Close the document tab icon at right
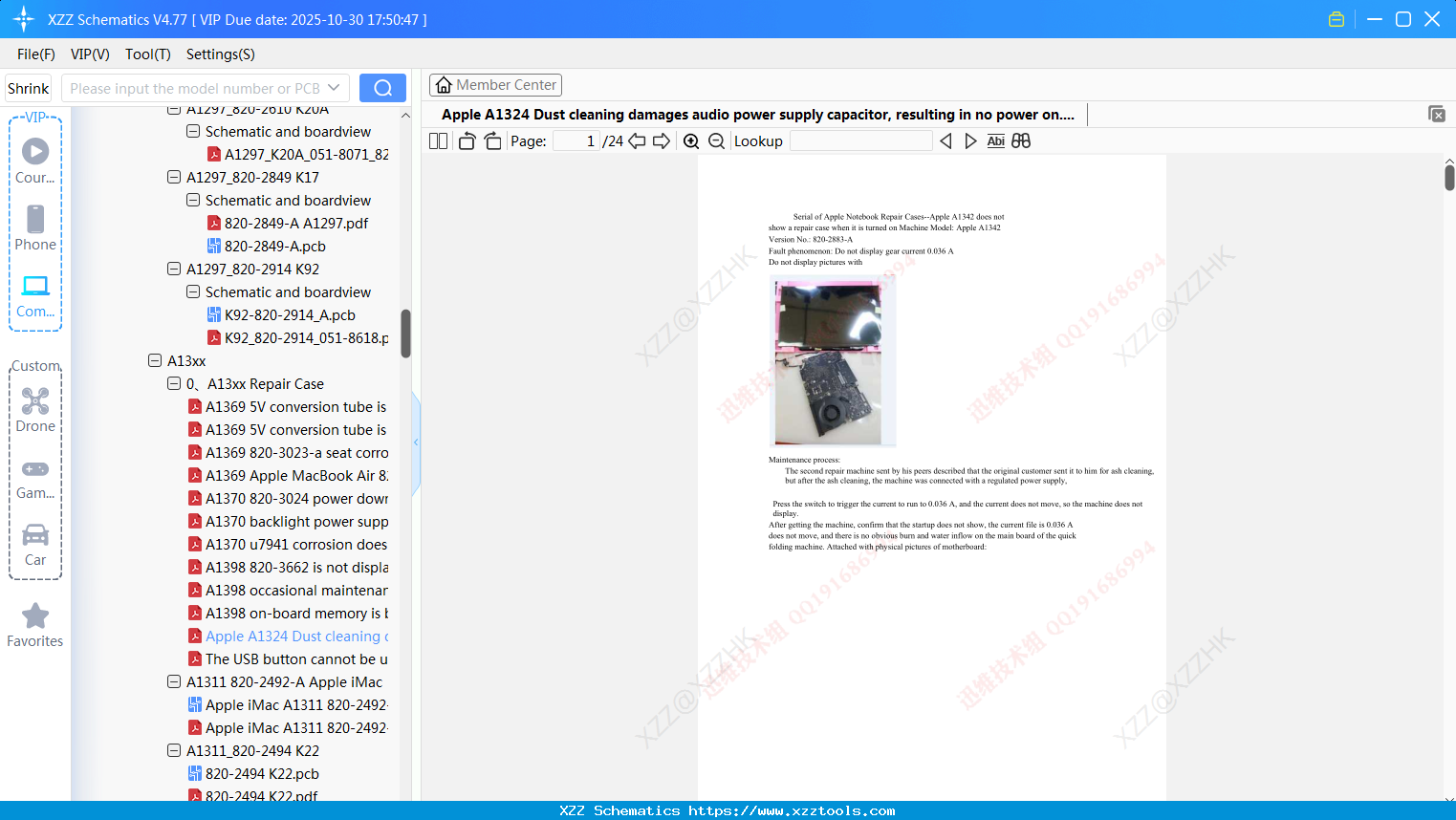This screenshot has height=820, width=1456. (x=1436, y=114)
